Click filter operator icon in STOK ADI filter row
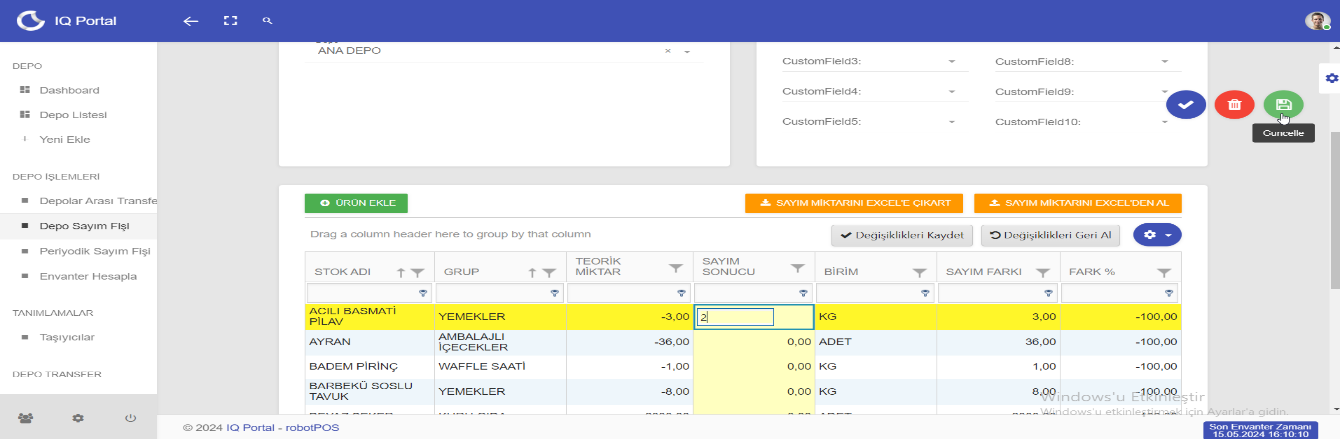This screenshot has width=1340, height=439. coord(423,293)
